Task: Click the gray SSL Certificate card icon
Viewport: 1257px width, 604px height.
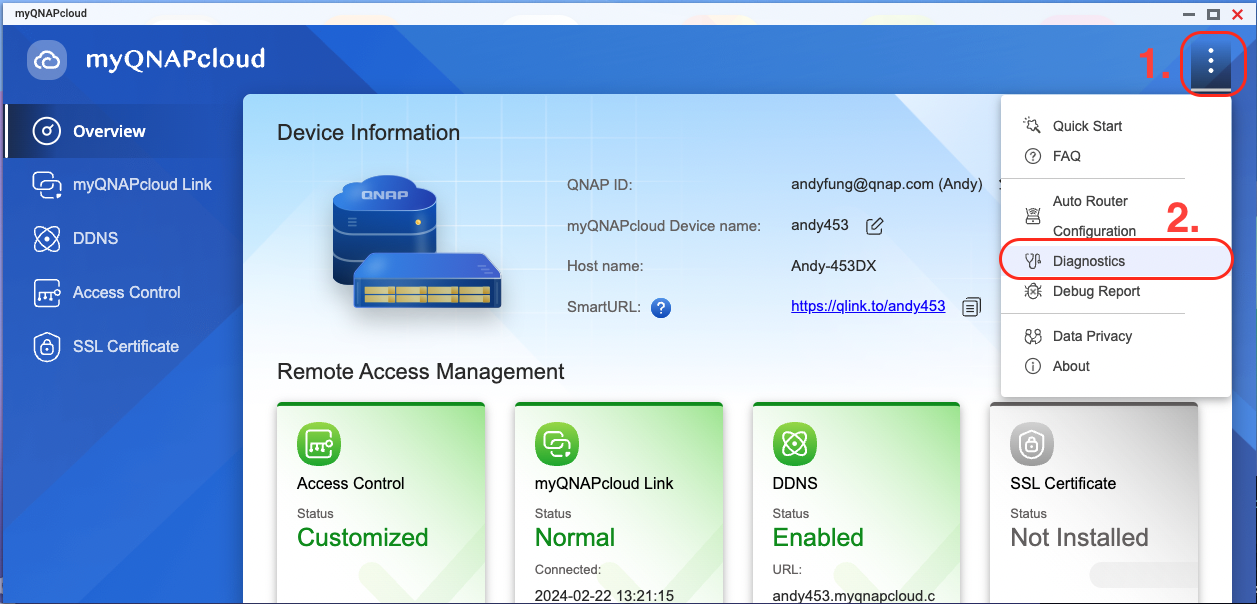Action: coord(1032,444)
